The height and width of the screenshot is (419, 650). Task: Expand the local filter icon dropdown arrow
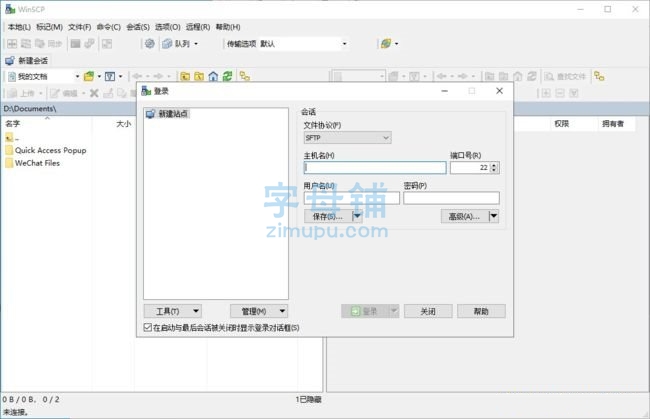pyautogui.click(x=121, y=76)
